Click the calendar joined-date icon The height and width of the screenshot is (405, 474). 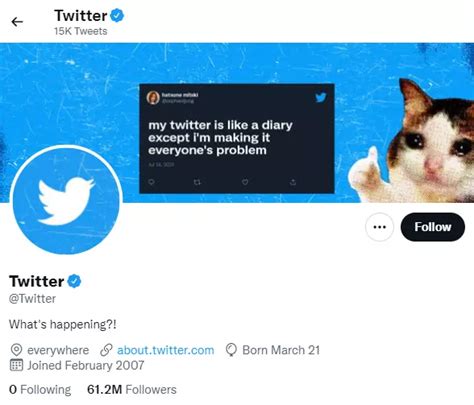(16, 365)
